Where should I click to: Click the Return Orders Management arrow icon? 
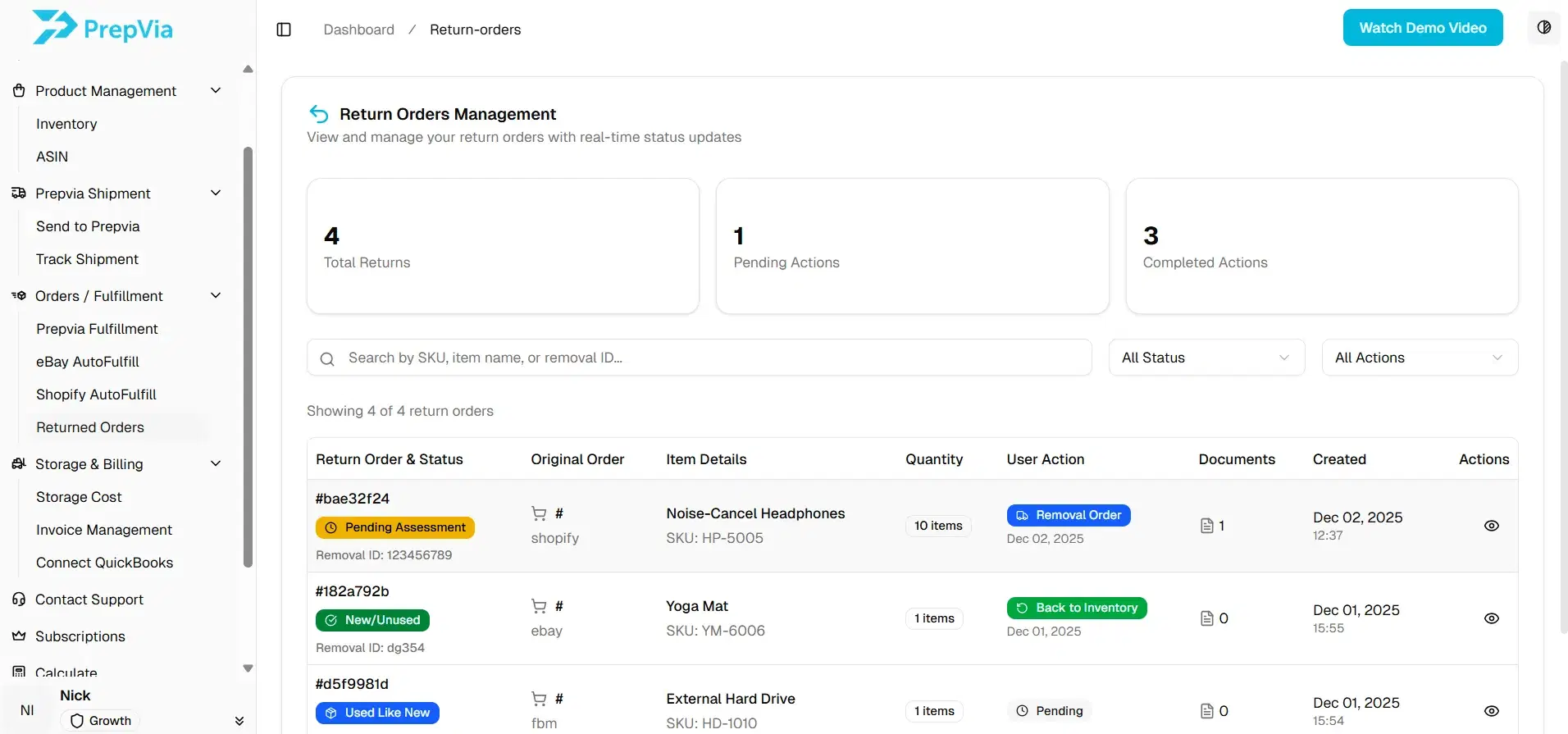319,114
